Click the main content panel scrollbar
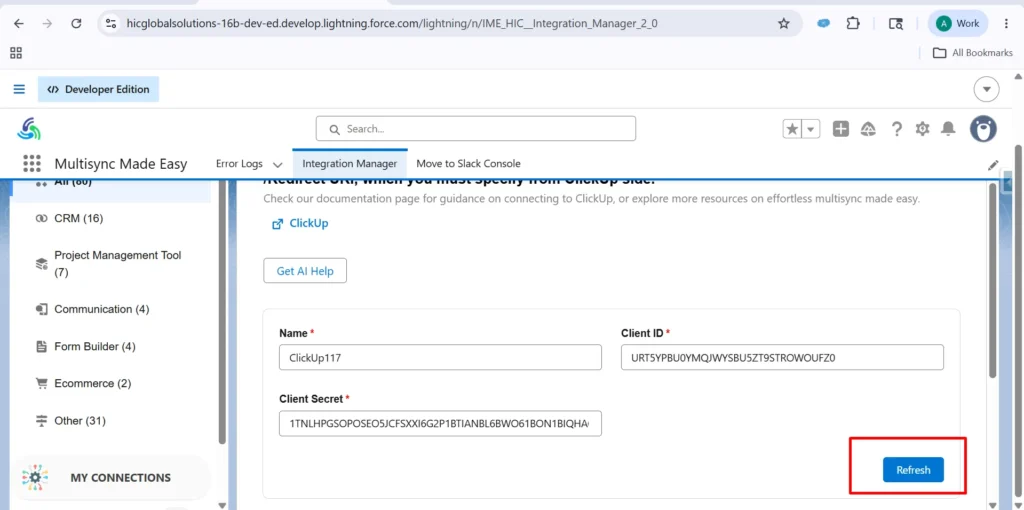Screen dimensions: 1024x510 993,281
